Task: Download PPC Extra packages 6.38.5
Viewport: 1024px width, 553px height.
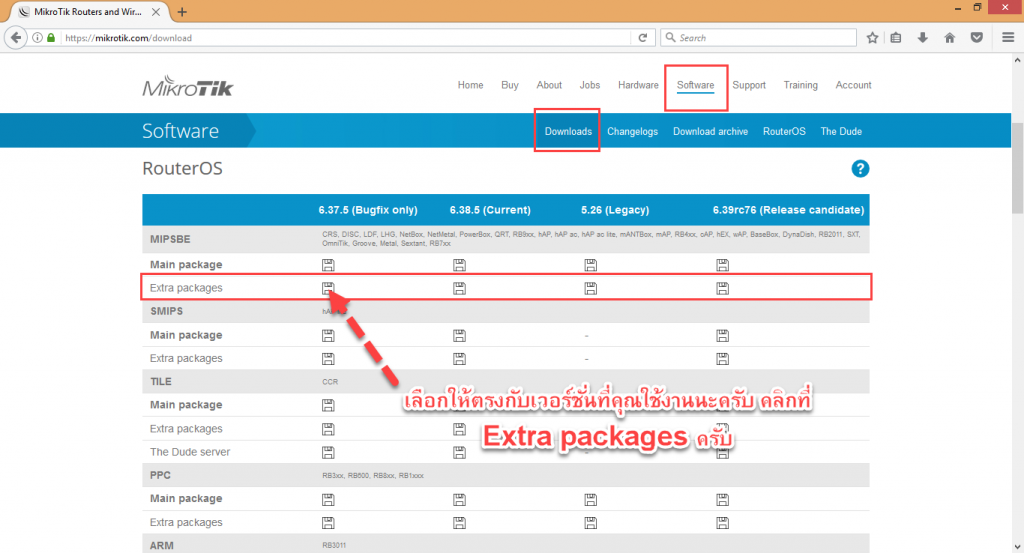Action: (459, 523)
